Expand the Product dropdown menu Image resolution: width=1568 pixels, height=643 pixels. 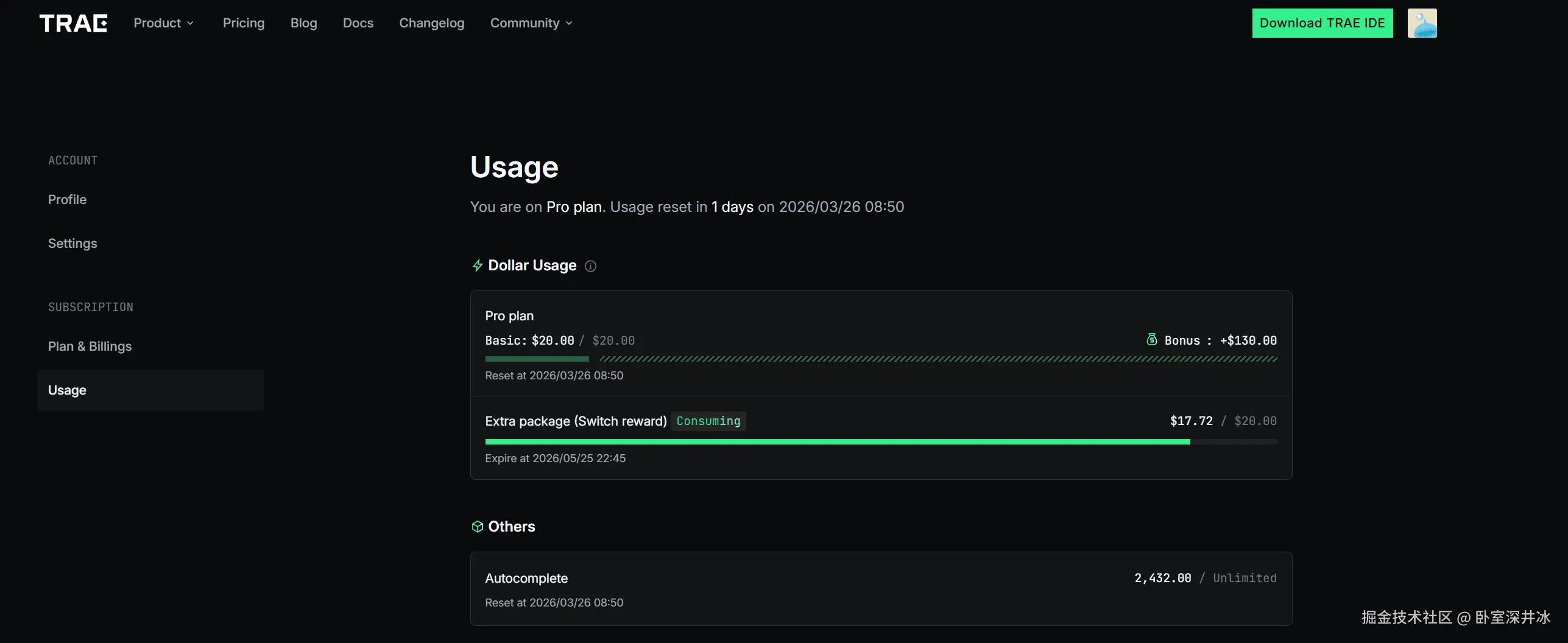164,23
